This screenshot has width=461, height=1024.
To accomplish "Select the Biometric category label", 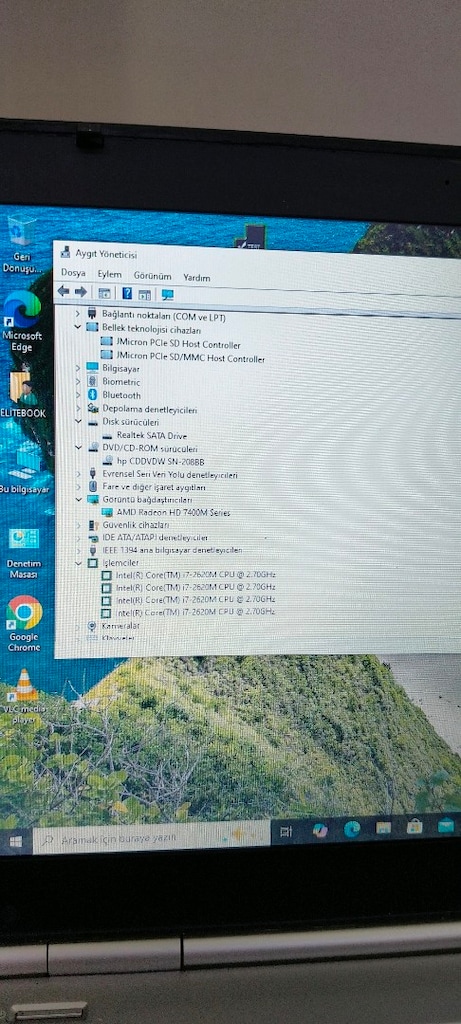I will tap(121, 381).
